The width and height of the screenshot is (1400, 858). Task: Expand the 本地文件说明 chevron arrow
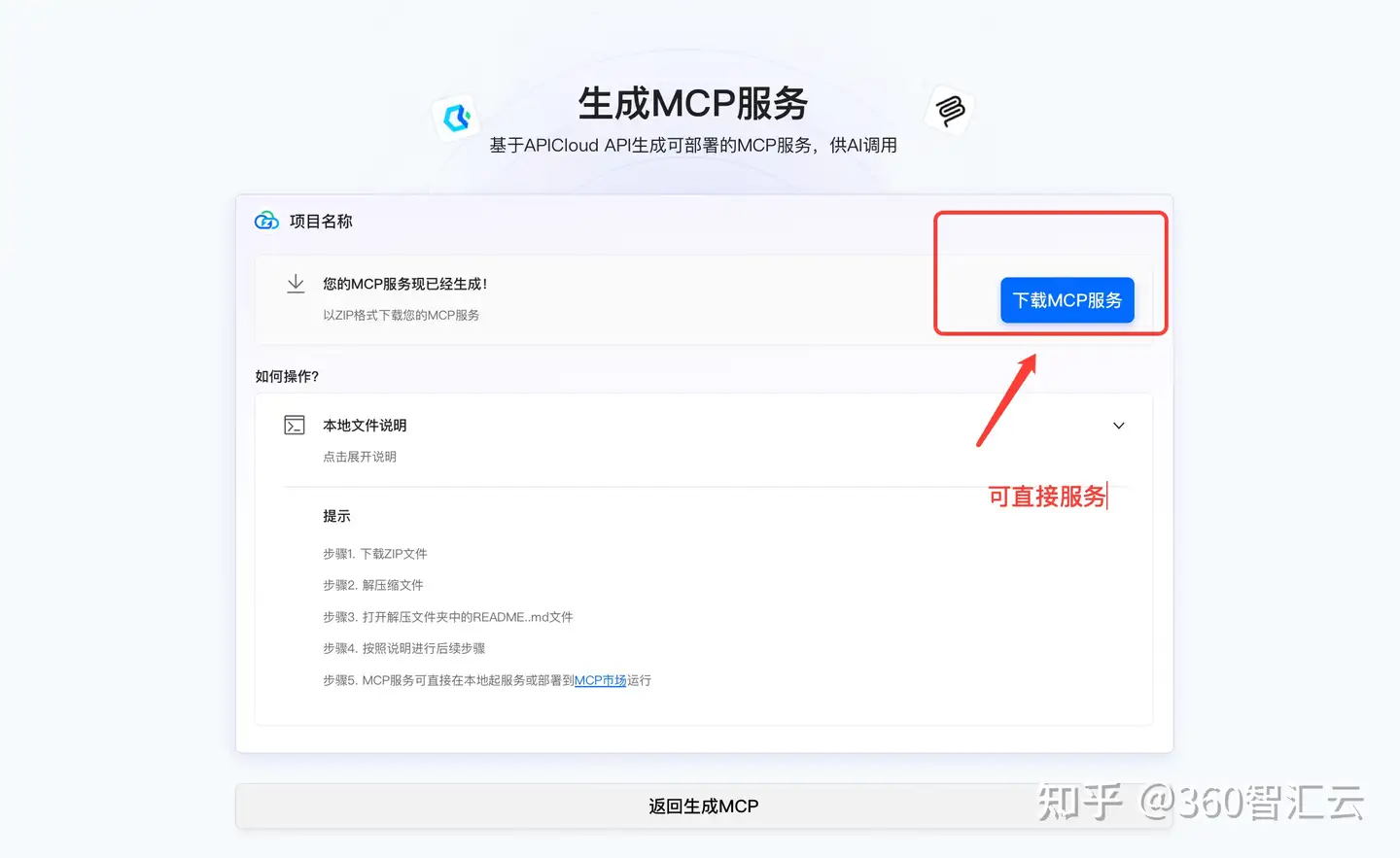click(1118, 426)
